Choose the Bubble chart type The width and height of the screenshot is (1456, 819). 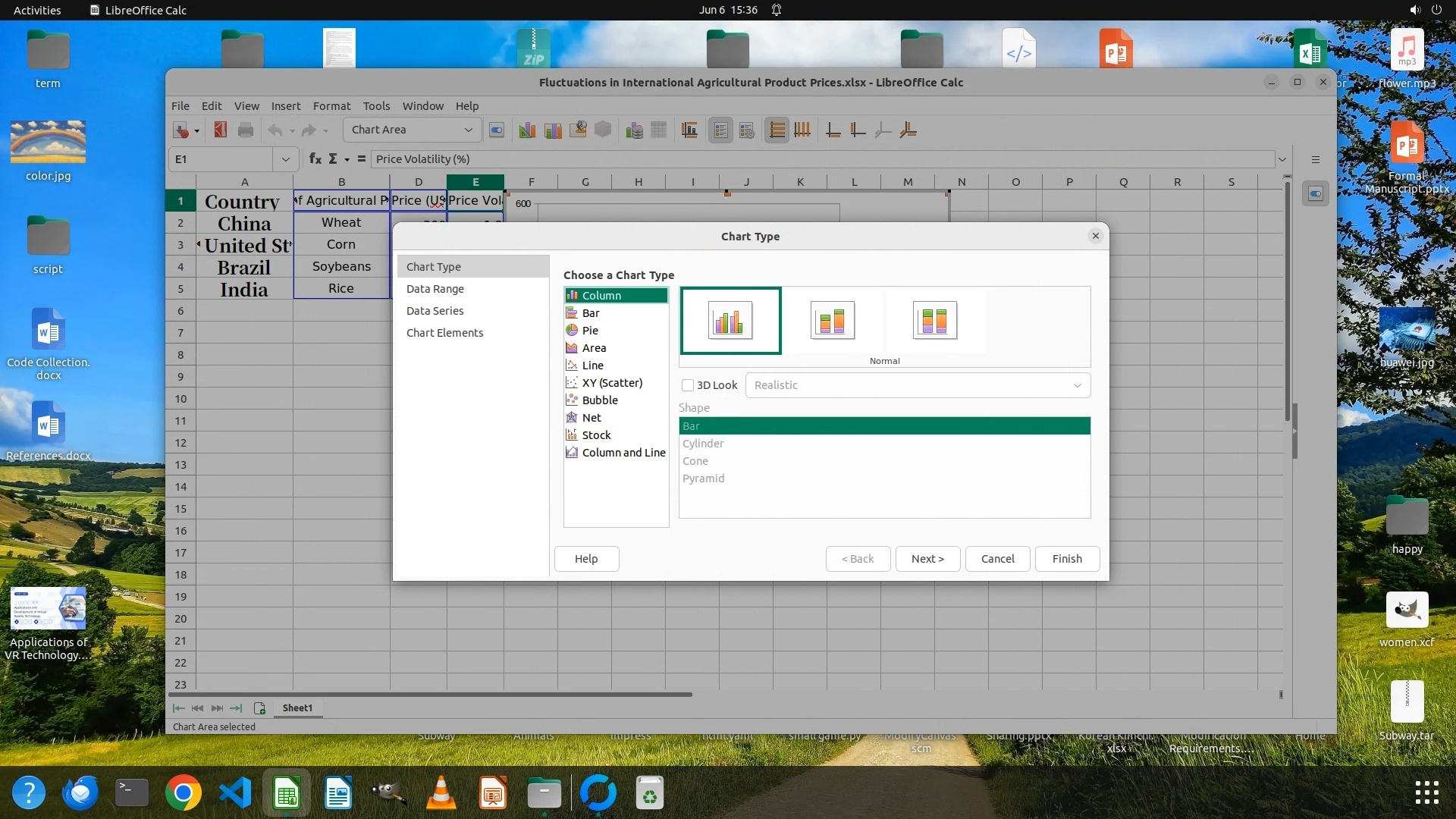(x=599, y=400)
